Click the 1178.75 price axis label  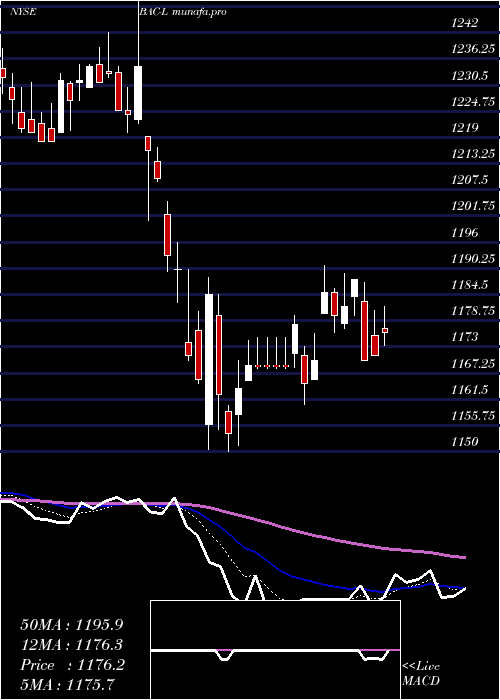pos(473,311)
